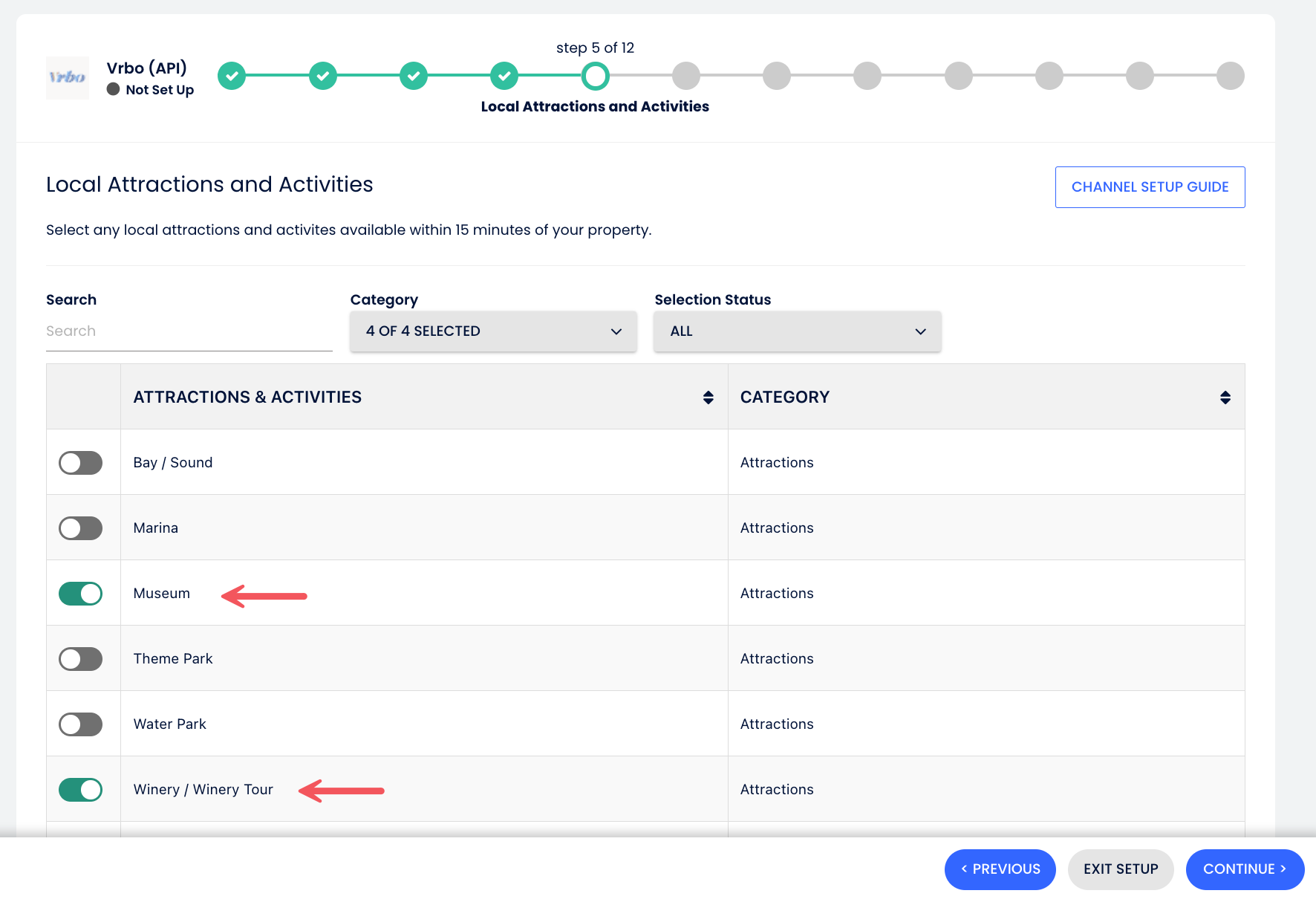The height and width of the screenshot is (902, 1316).
Task: Focus the Search input field
Action: pos(189,331)
